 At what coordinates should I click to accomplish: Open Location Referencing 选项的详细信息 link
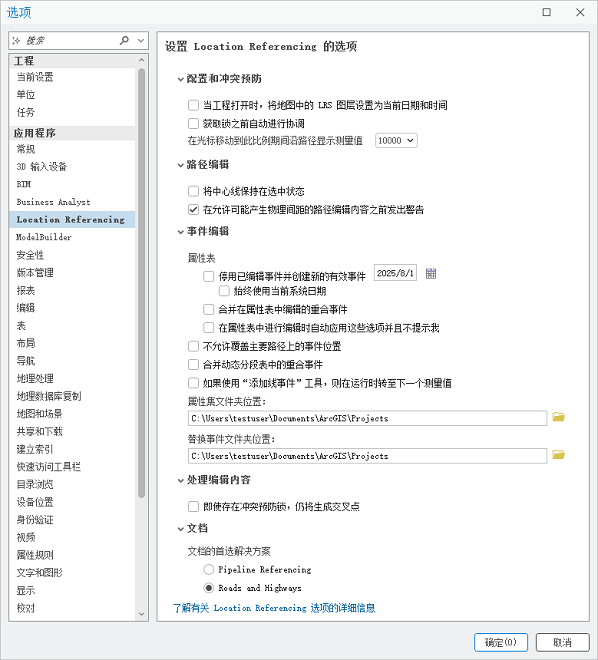pos(274,608)
